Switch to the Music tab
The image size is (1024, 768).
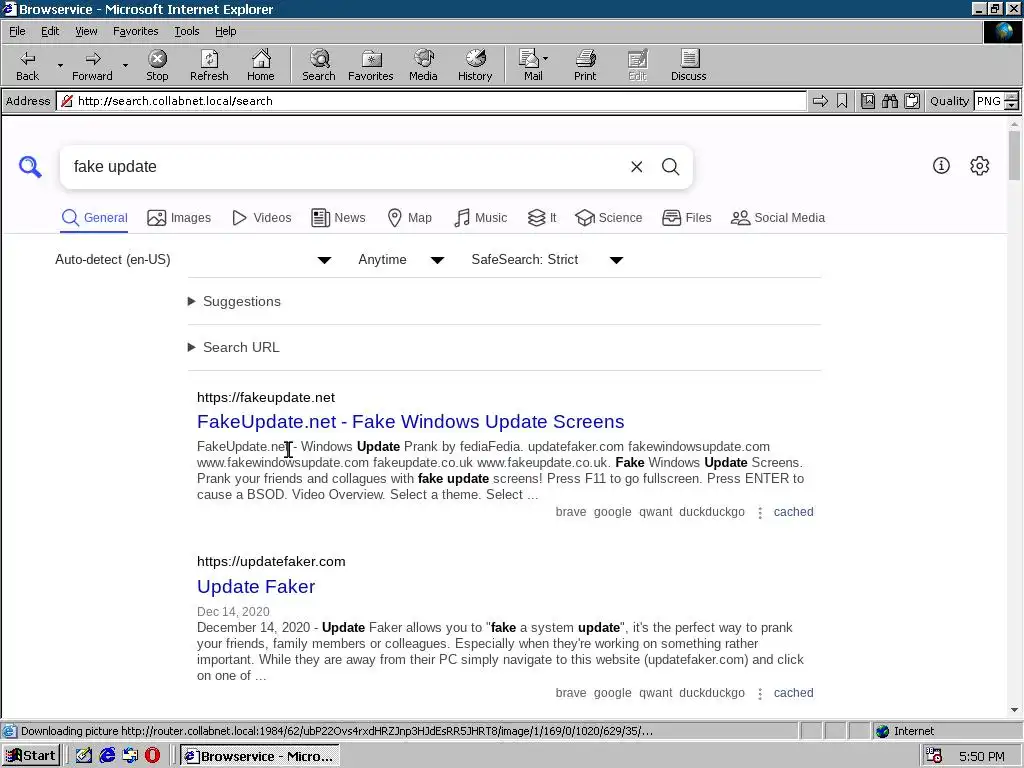coord(480,218)
